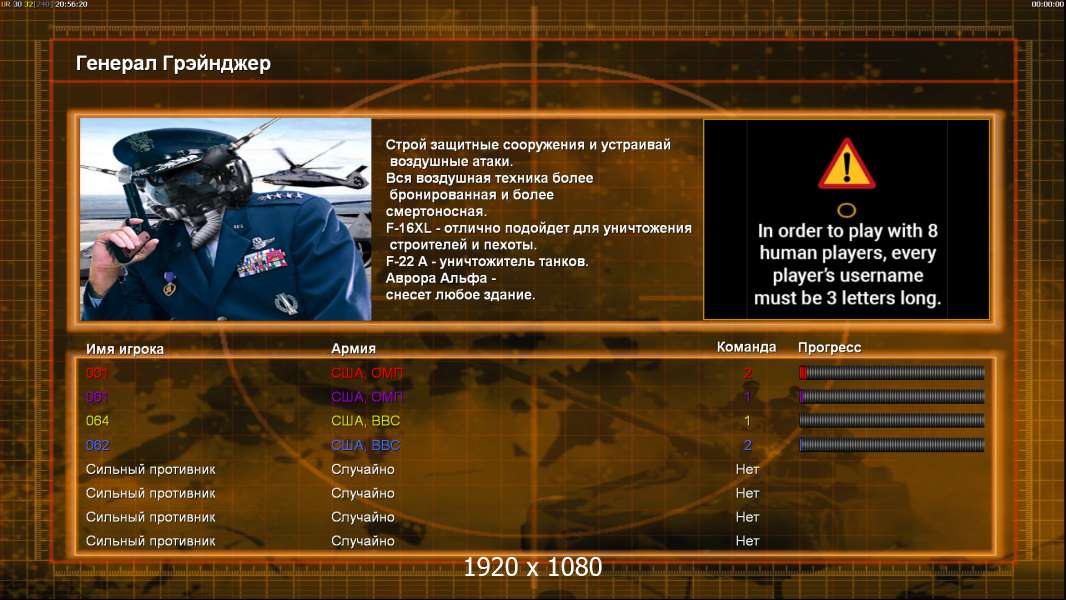Image resolution: width=1066 pixels, height=600 pixels.
Task: Click the red progress bar for player 001
Action: (892, 372)
